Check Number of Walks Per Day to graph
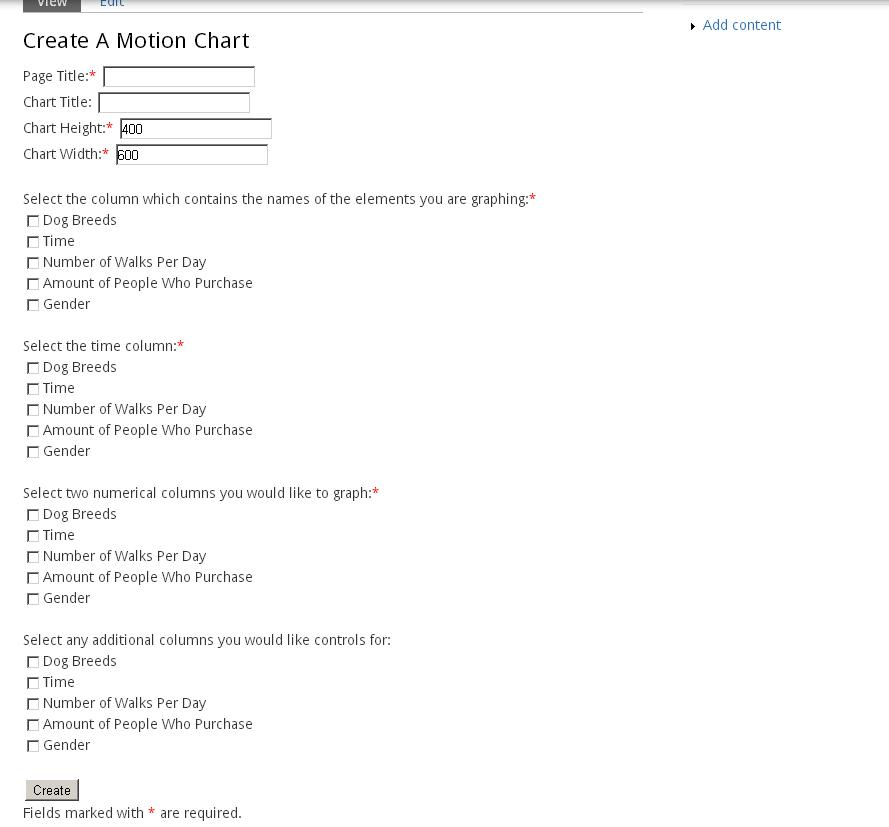Image resolution: width=889 pixels, height=827 pixels. pos(33,556)
